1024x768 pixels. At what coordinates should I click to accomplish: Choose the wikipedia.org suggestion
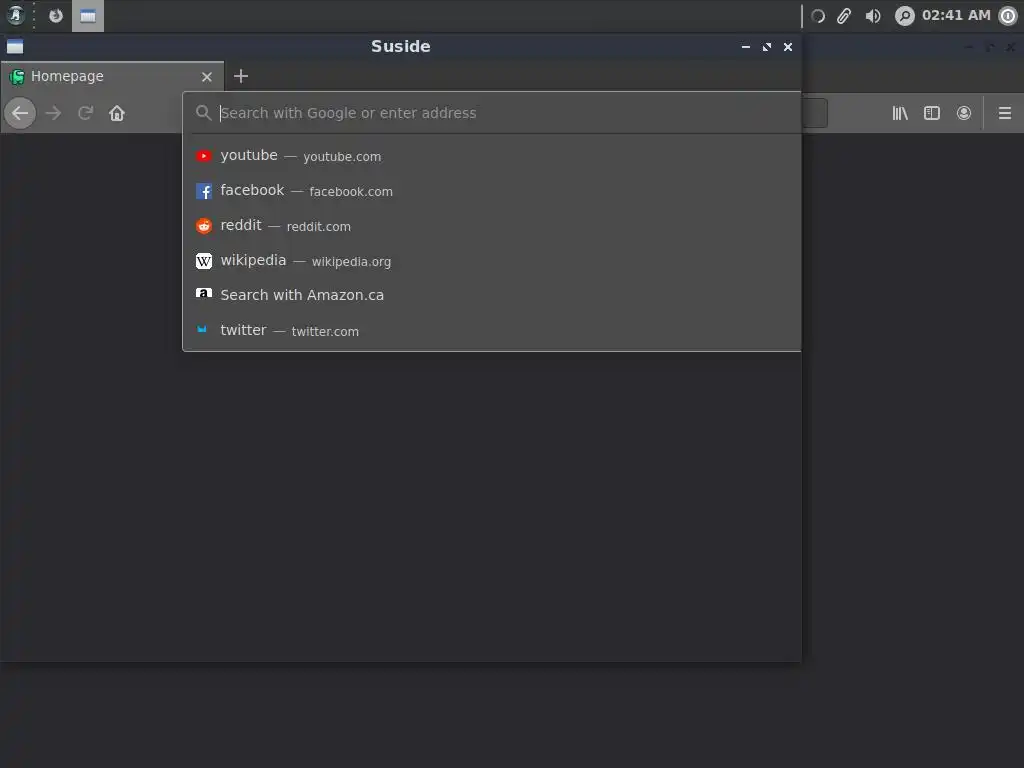point(492,261)
